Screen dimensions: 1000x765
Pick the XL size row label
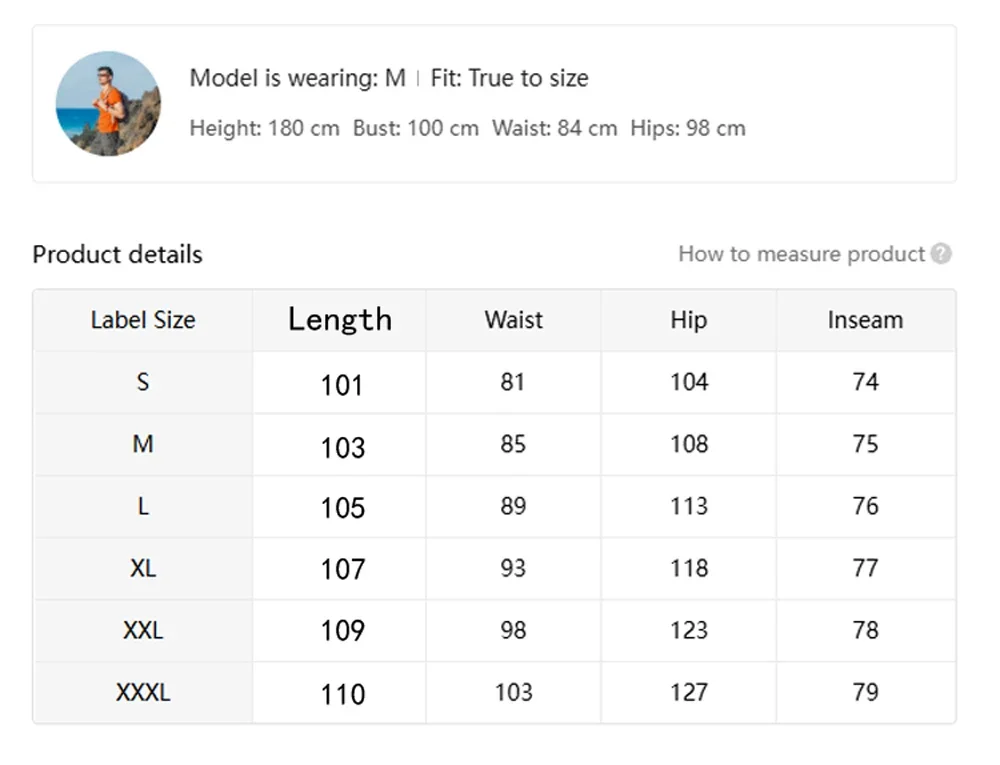pos(143,568)
